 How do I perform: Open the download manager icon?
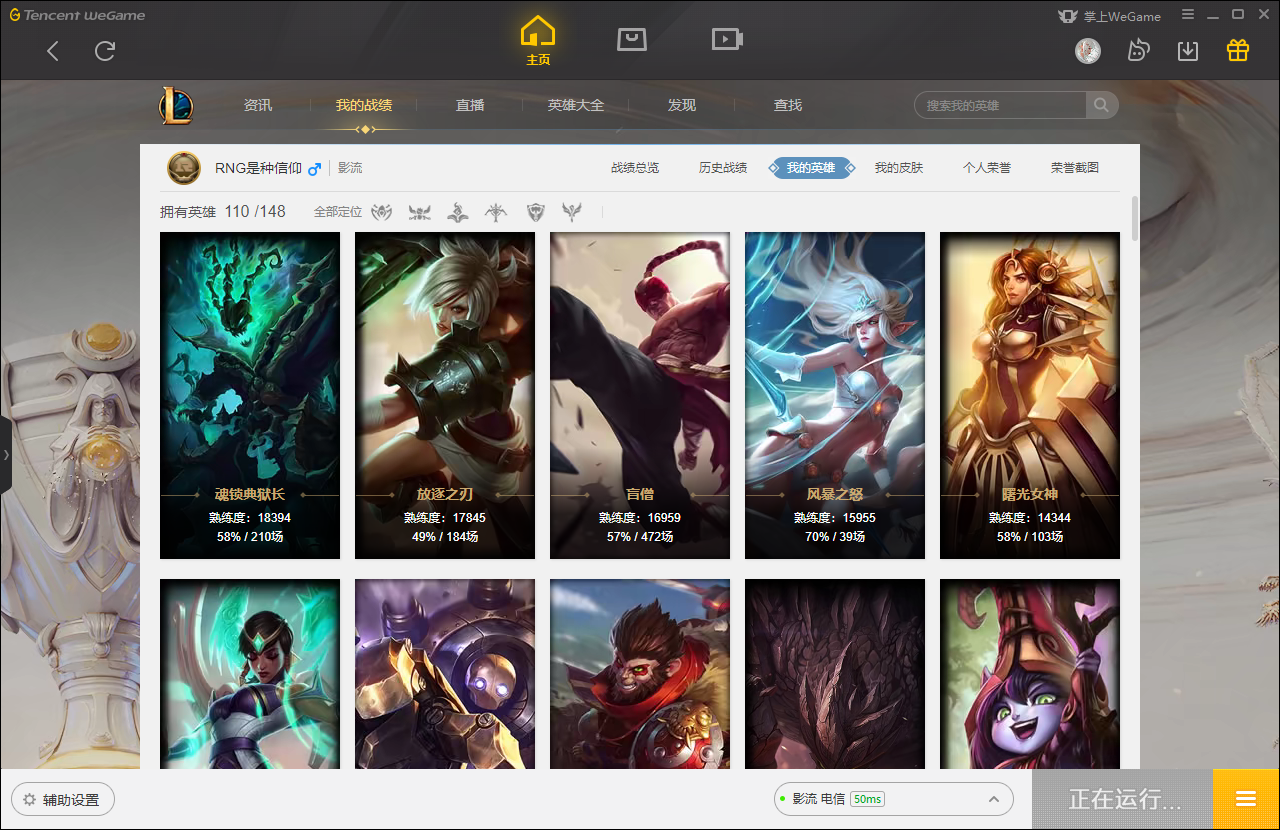click(x=1188, y=51)
